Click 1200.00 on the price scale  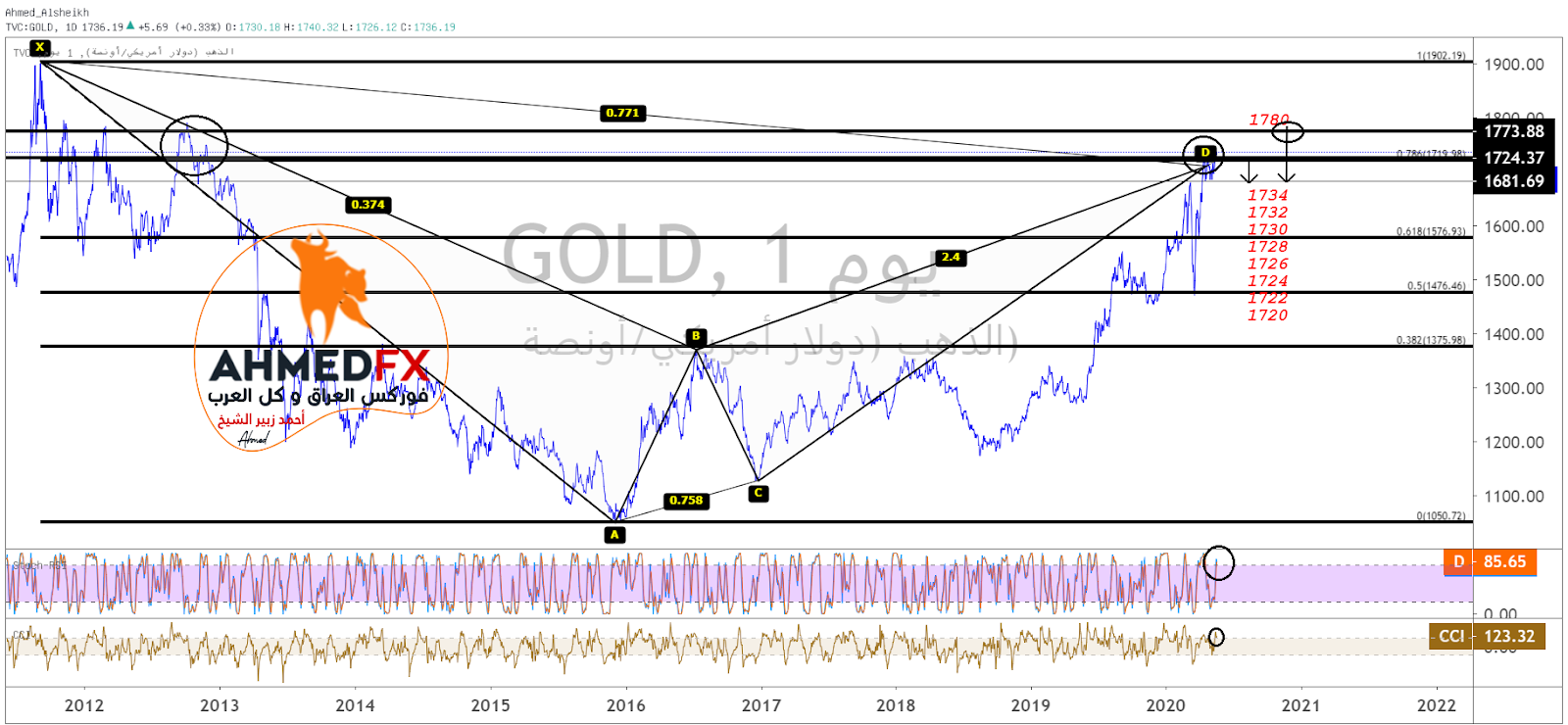[x=1514, y=442]
